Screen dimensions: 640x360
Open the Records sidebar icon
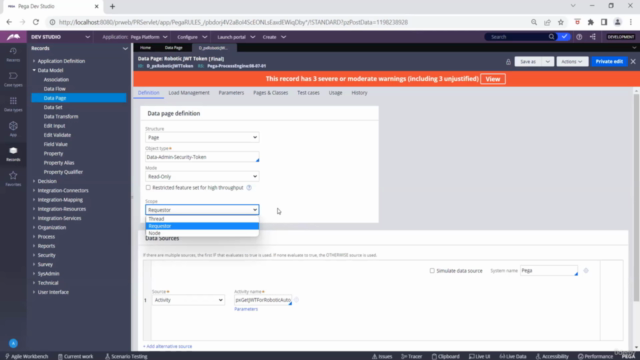point(13,153)
